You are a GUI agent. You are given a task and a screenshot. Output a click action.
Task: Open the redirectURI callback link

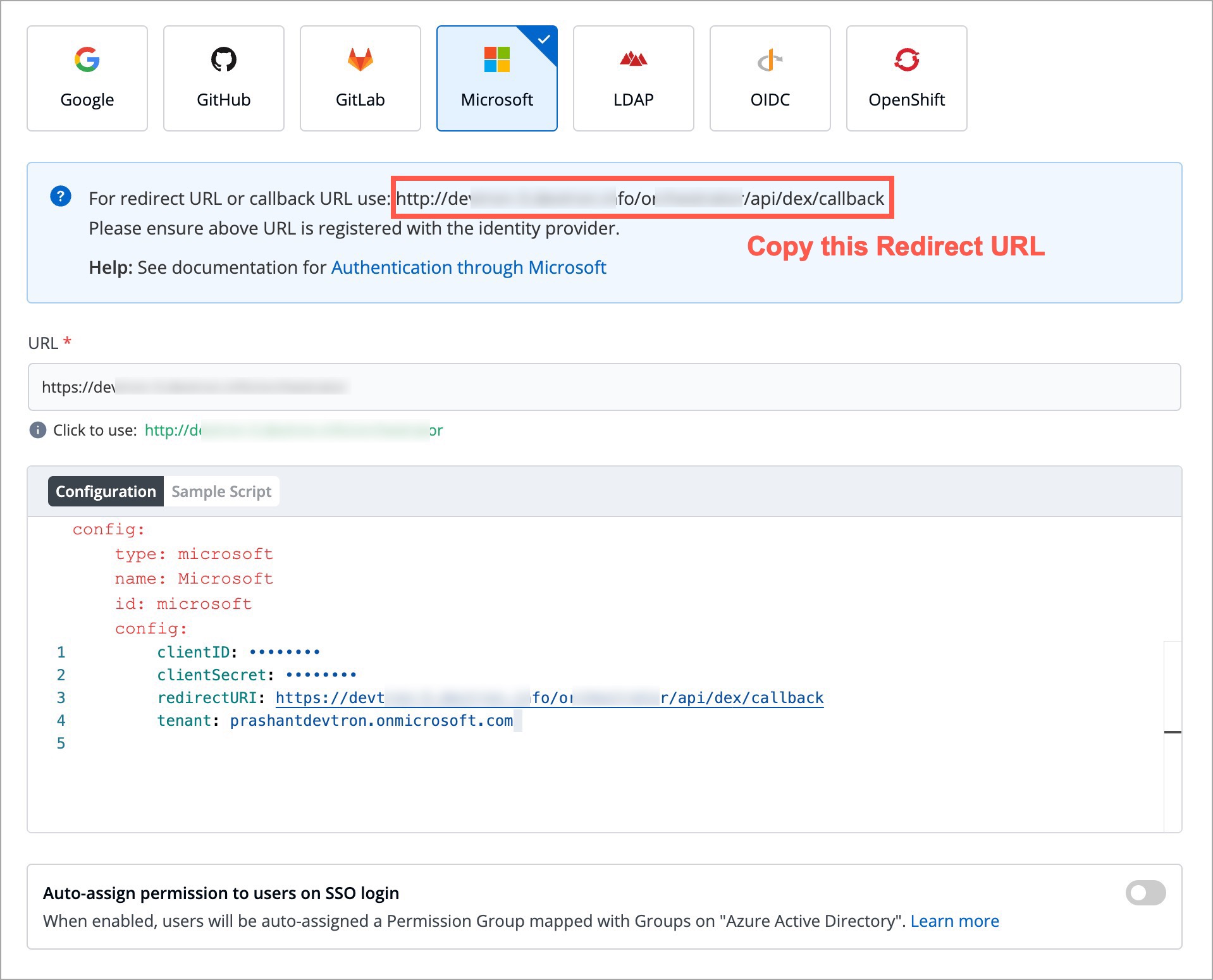coord(549,697)
